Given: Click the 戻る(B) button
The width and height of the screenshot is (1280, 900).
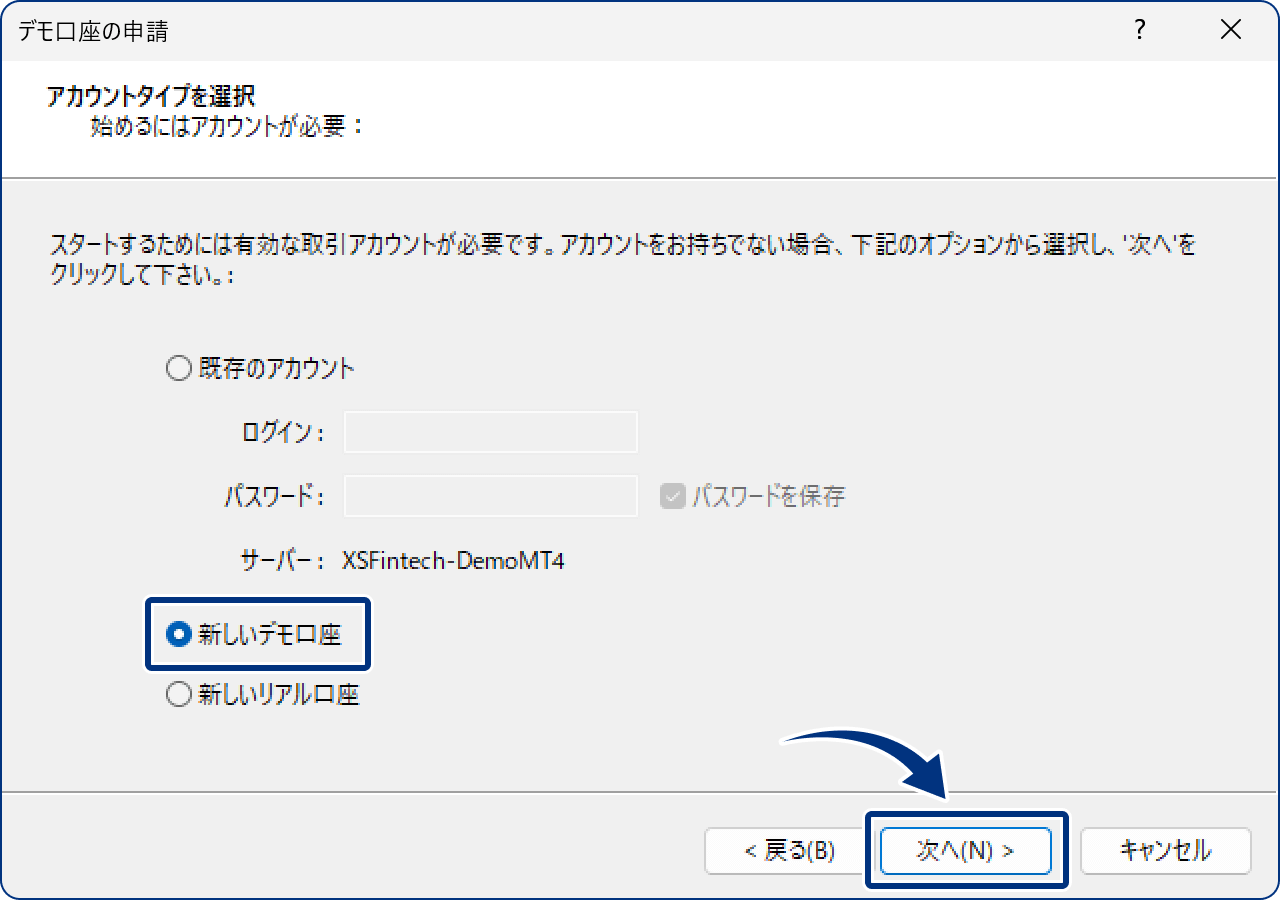Looking at the screenshot, I should coord(786,851).
